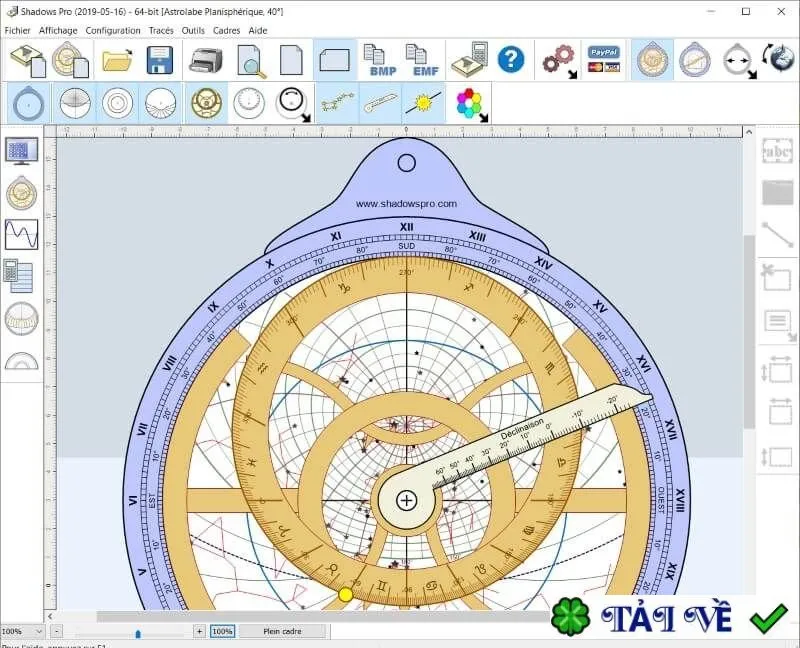Image resolution: width=800 pixels, height=648 pixels.
Task: Toggle the constellation lines display button
Action: click(337, 103)
